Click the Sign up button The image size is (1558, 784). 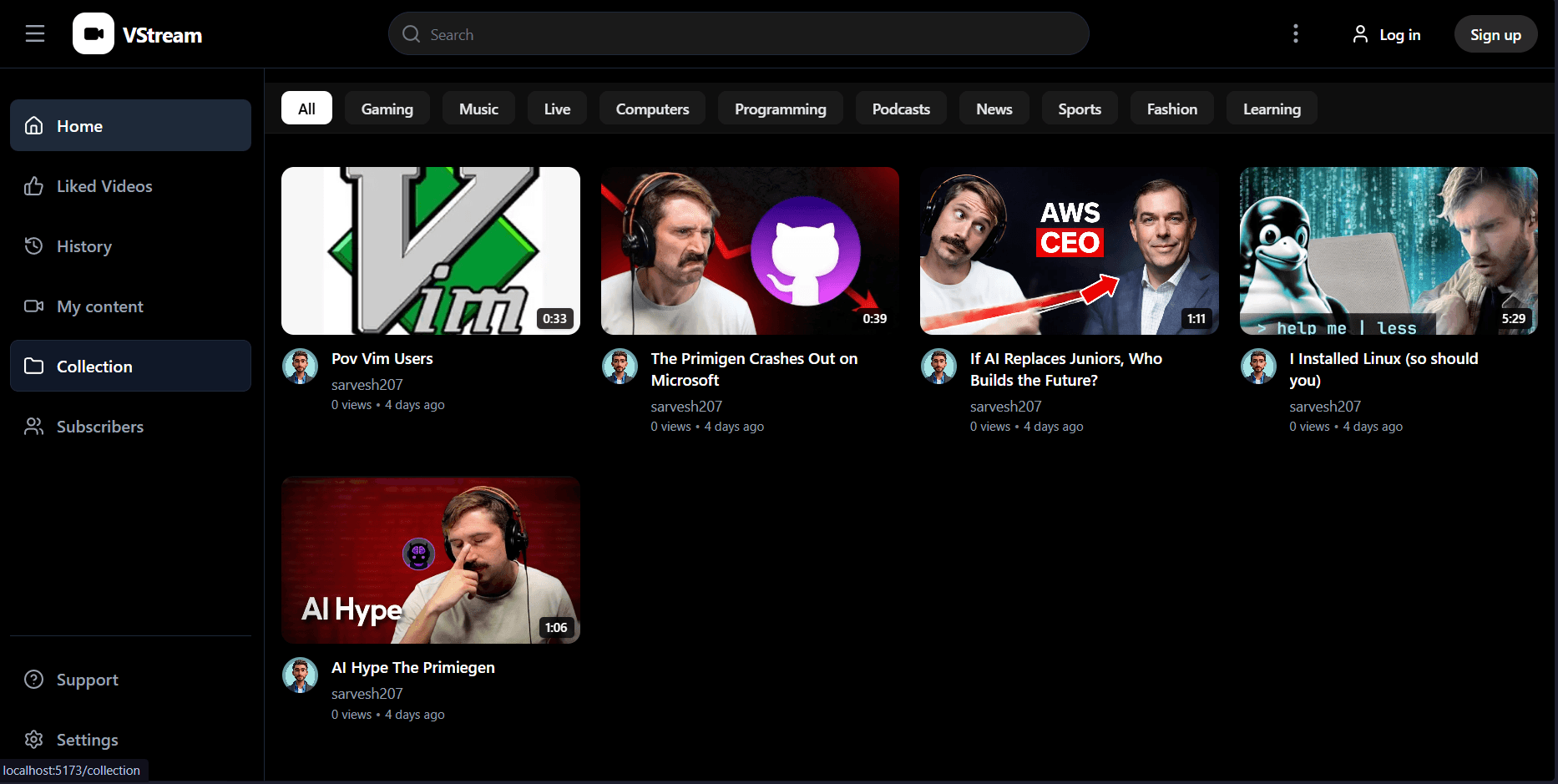coord(1495,33)
